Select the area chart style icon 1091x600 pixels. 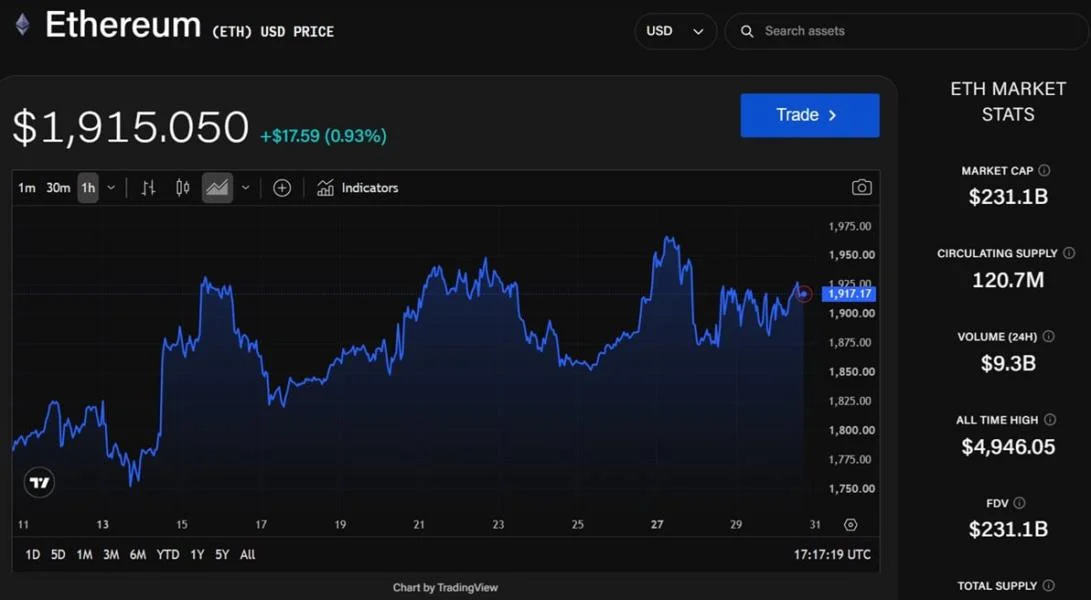(217, 188)
